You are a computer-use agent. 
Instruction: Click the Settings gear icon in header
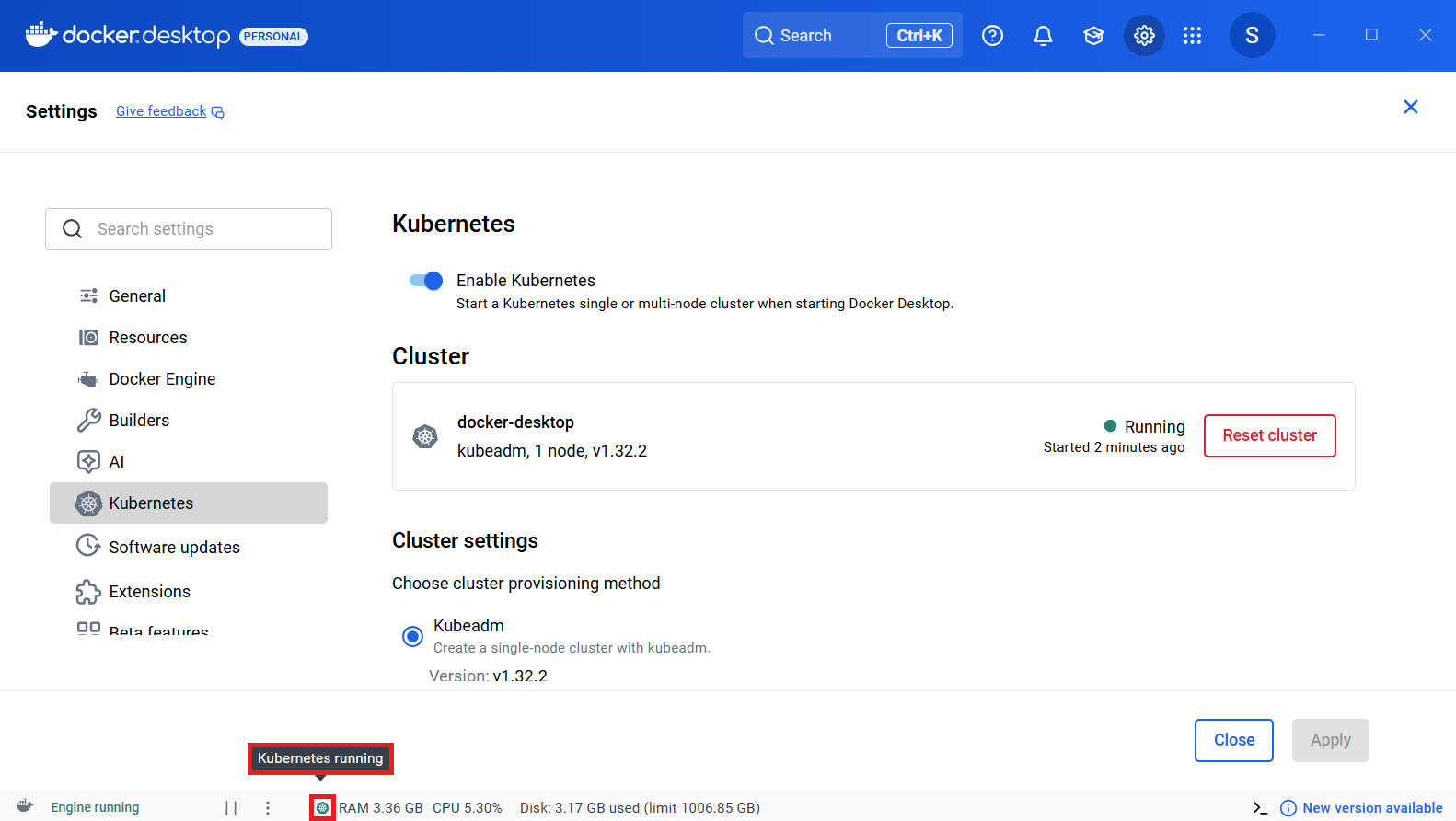[1144, 36]
